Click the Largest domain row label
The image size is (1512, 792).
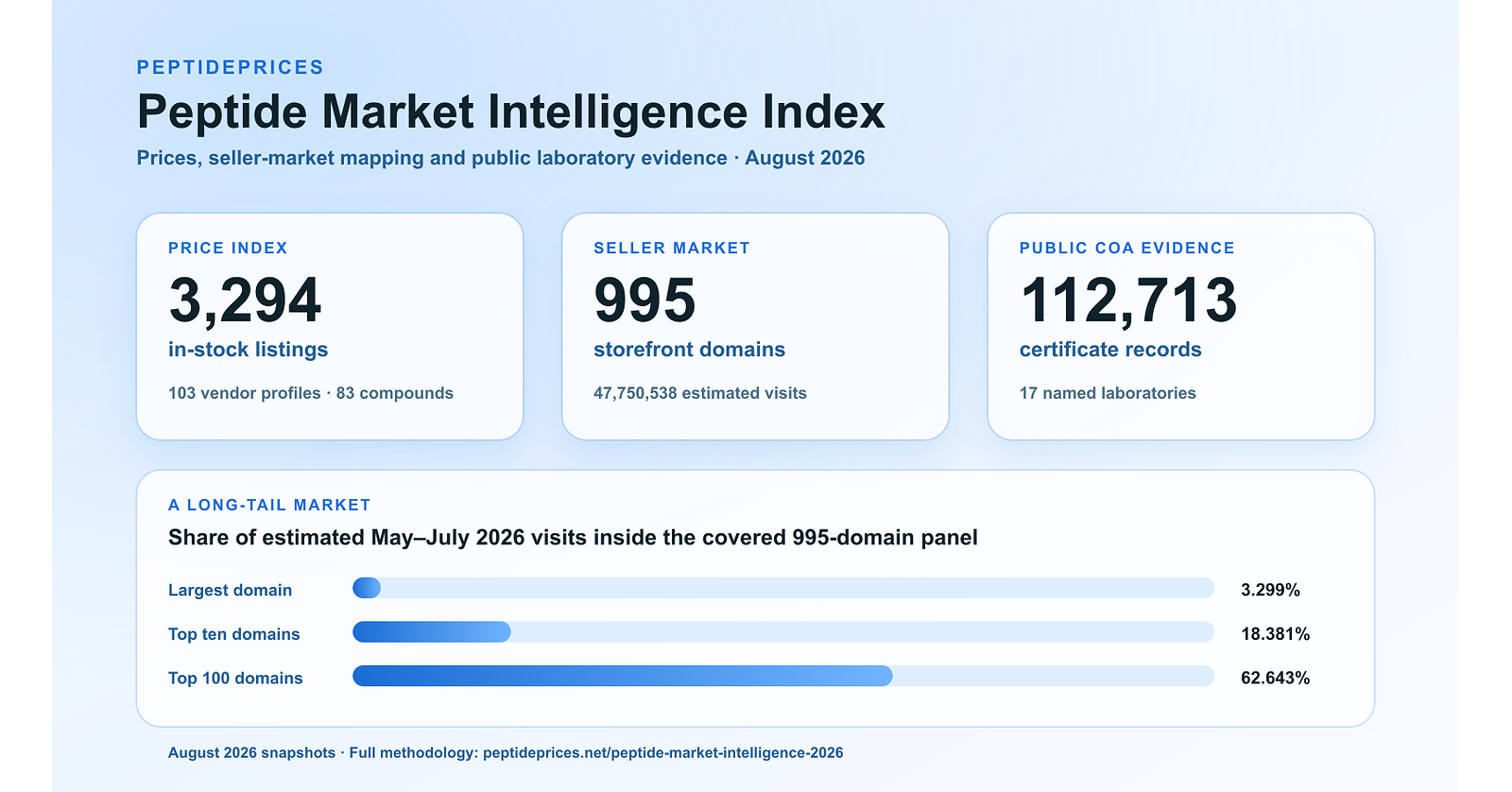pyautogui.click(x=231, y=590)
